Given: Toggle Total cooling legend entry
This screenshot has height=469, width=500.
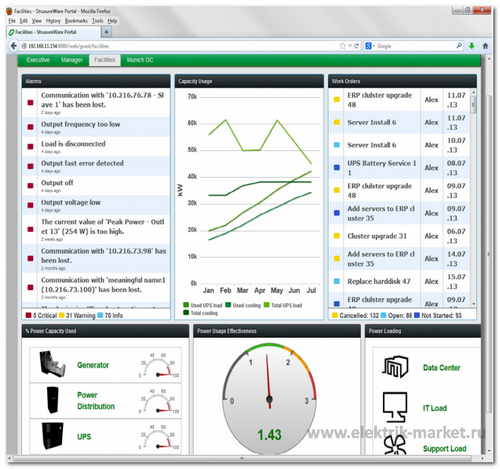Looking at the screenshot, I should (x=201, y=313).
